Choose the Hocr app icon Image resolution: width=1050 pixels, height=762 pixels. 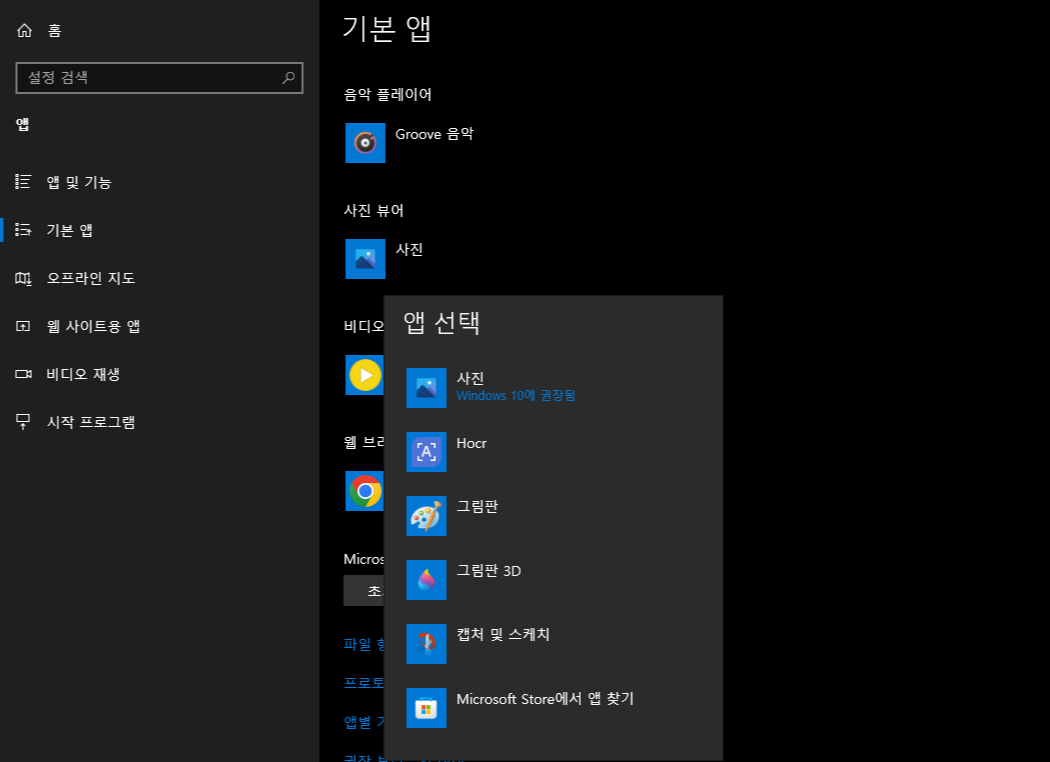(x=427, y=452)
